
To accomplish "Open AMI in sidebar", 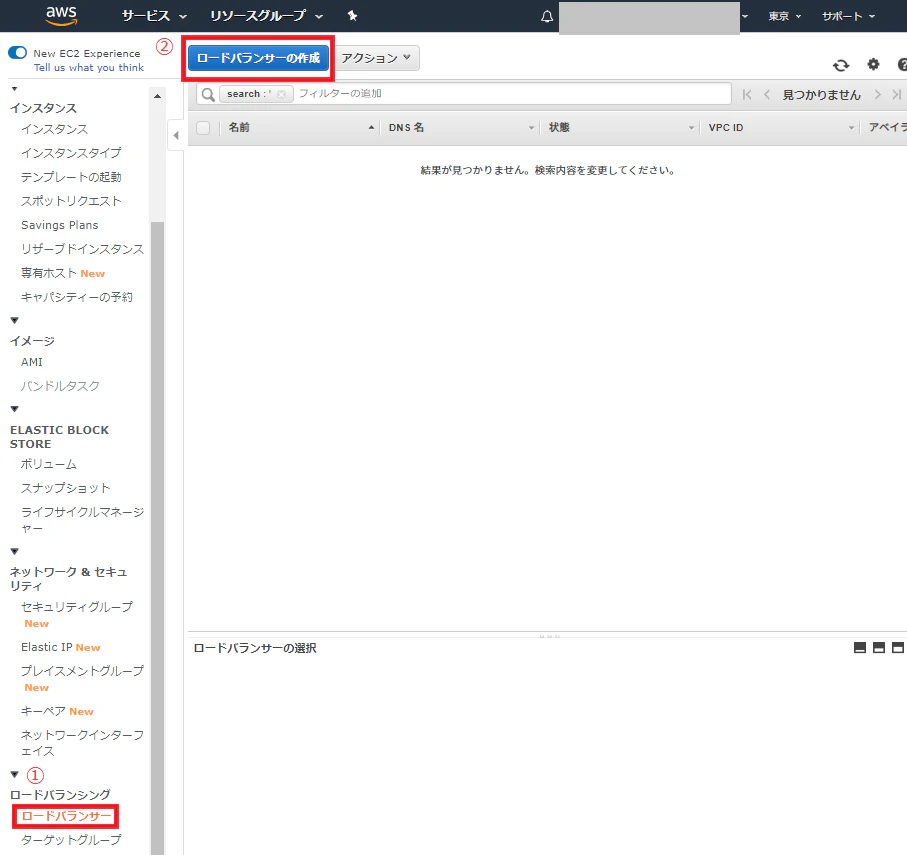I will click(x=32, y=362).
